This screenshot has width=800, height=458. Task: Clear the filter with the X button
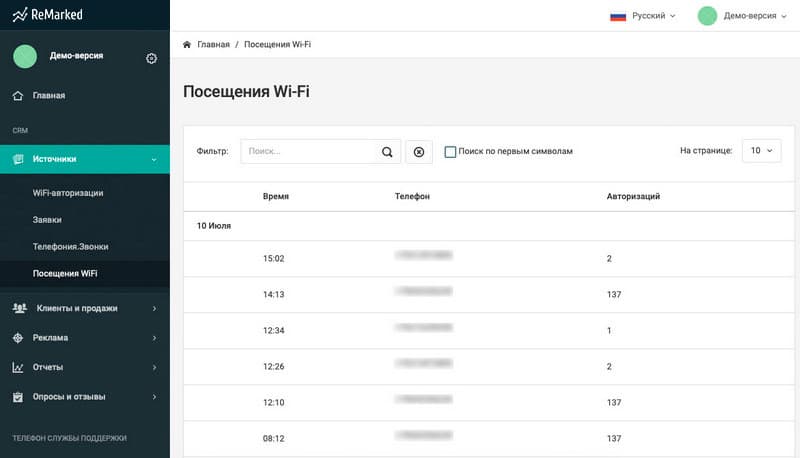click(x=419, y=151)
